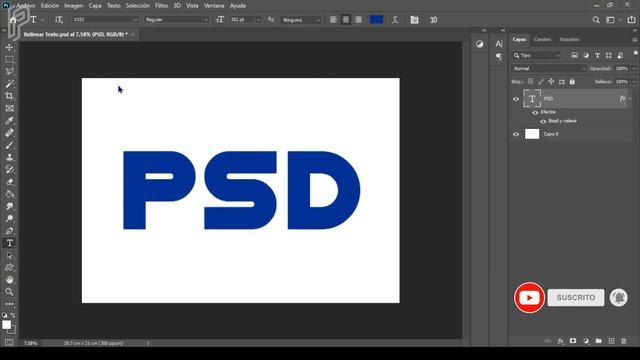Screen dimensions: 640x360
Task: Hide the Bisel y relieve effect
Action: [543, 121]
